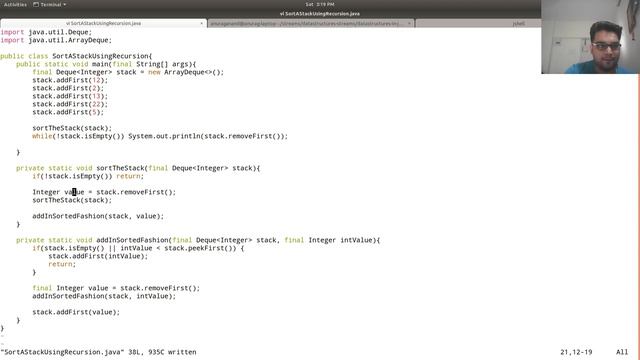Click the 'addInSortedFashion(stack, intValue);' recursive call line
This screenshot has height=360, width=640.
point(104,296)
